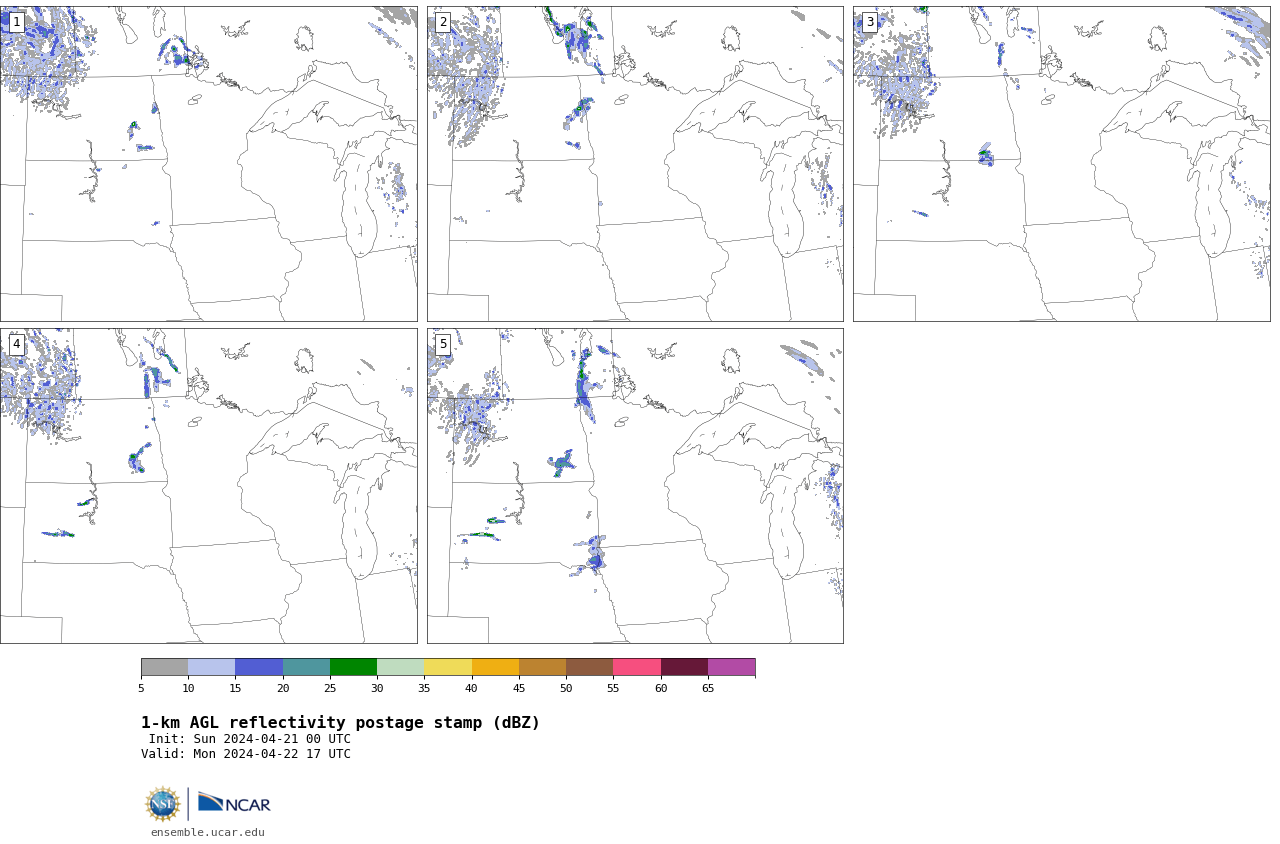This screenshot has width=1280, height=844.
Task: Click the colorbar tick label 40
Action: coord(472,688)
